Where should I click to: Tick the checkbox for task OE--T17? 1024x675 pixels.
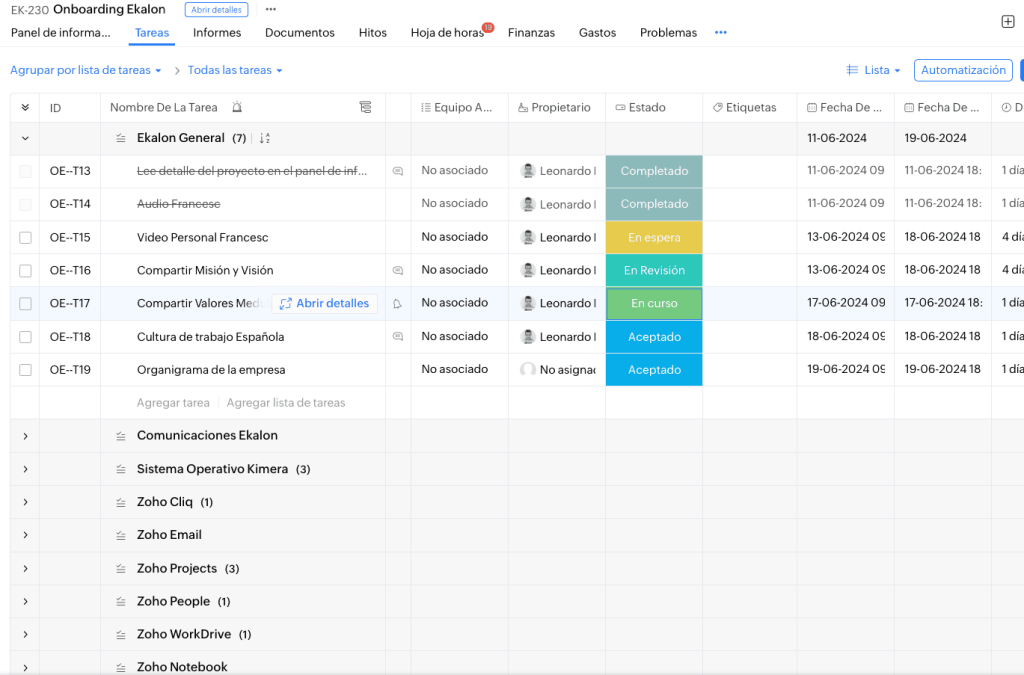pyautogui.click(x=25, y=304)
